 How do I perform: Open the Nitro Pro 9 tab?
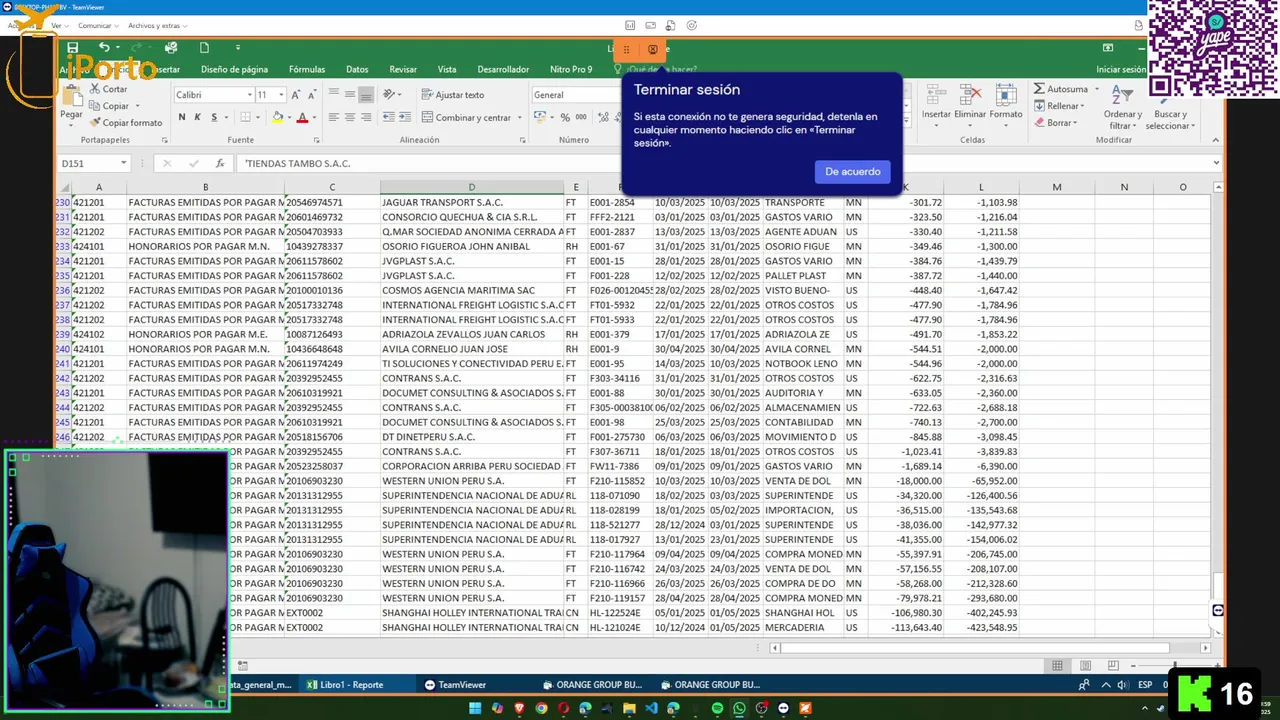point(571,69)
